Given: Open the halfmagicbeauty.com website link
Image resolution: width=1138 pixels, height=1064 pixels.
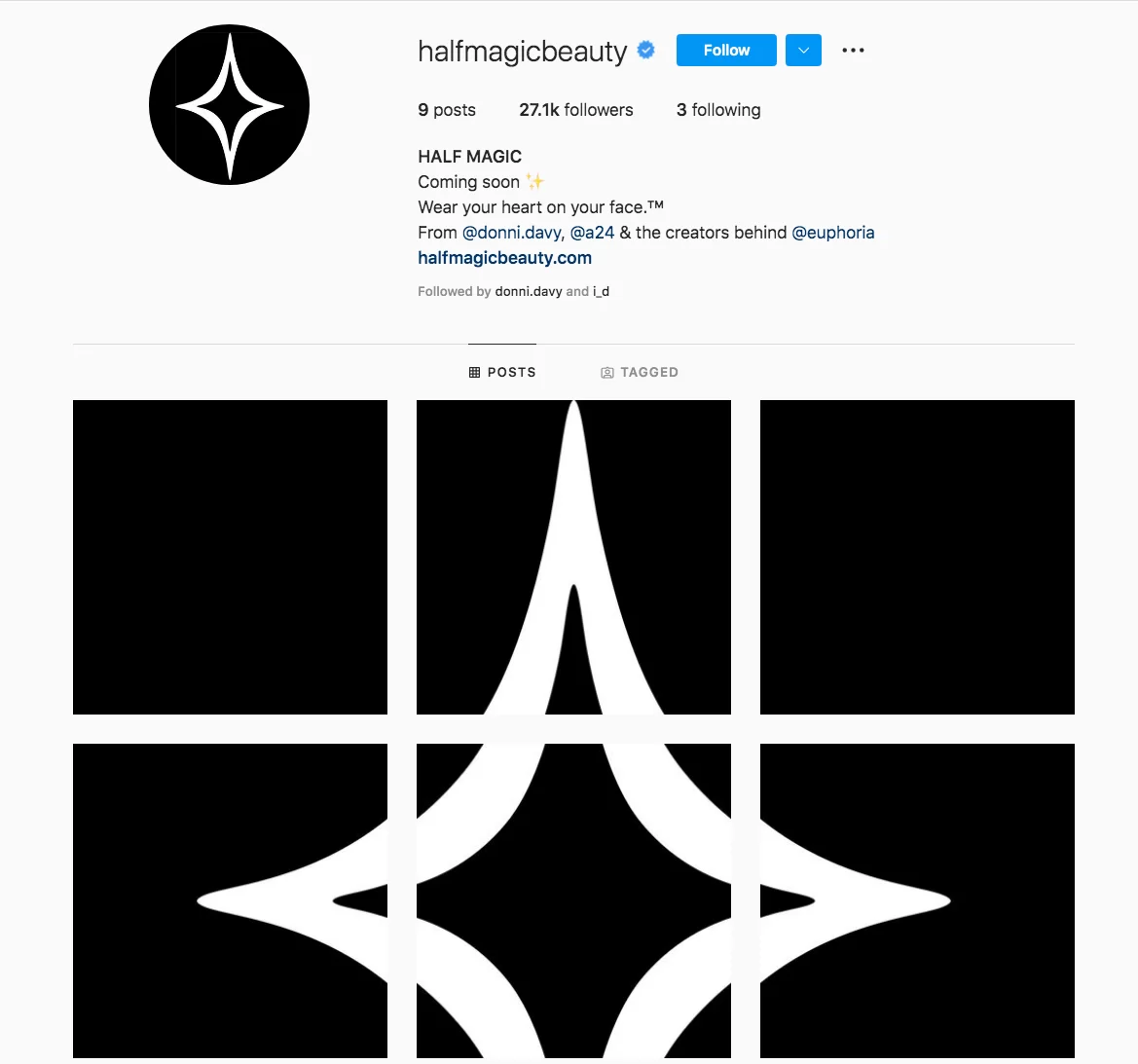Looking at the screenshot, I should point(505,258).
